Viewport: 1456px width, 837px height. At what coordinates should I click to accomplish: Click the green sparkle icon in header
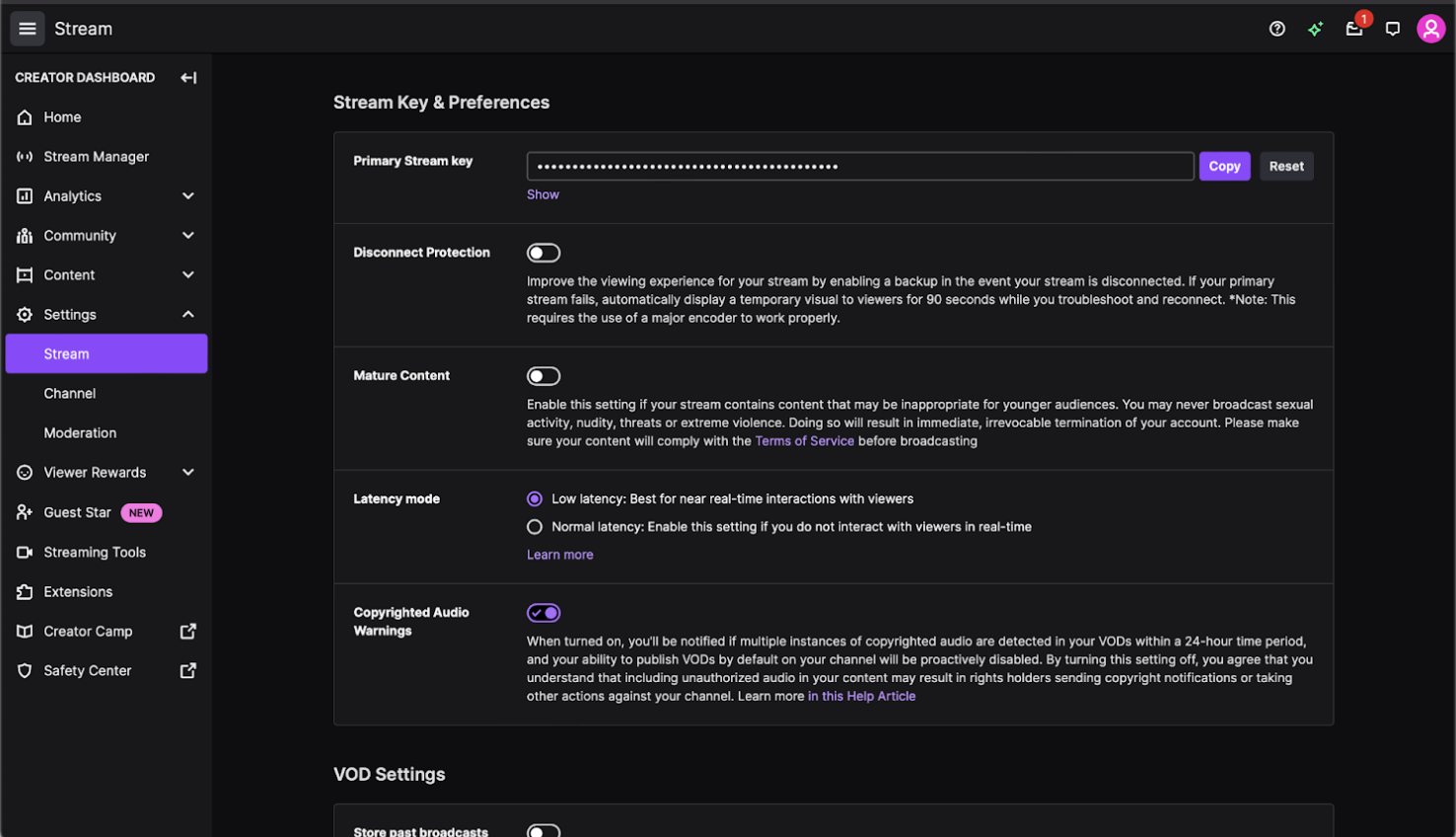tap(1315, 29)
